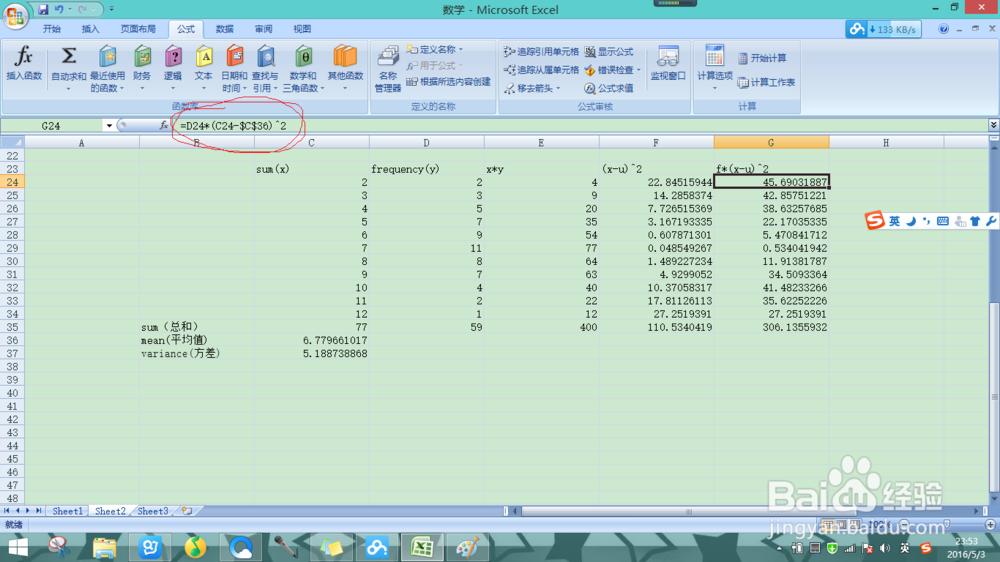Open the Error Checking dropdown arrow
The width and height of the screenshot is (1000, 562).
click(x=638, y=70)
